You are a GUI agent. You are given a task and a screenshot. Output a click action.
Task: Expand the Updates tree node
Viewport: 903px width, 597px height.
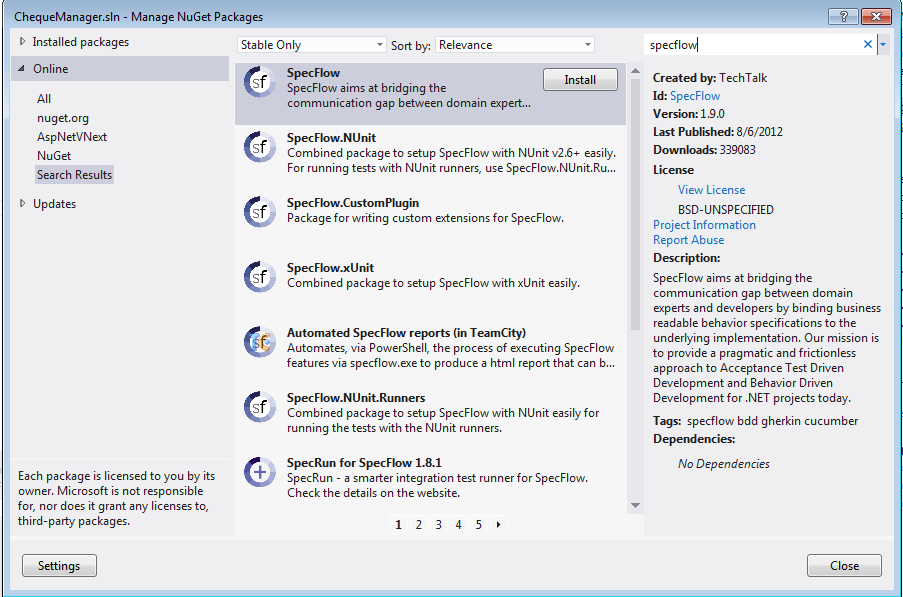point(22,203)
